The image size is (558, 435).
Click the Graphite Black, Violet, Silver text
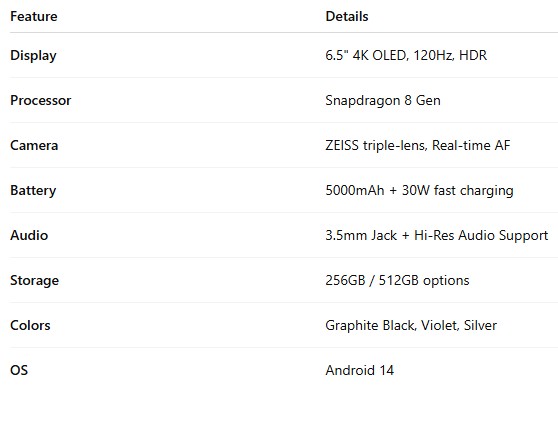tap(411, 325)
